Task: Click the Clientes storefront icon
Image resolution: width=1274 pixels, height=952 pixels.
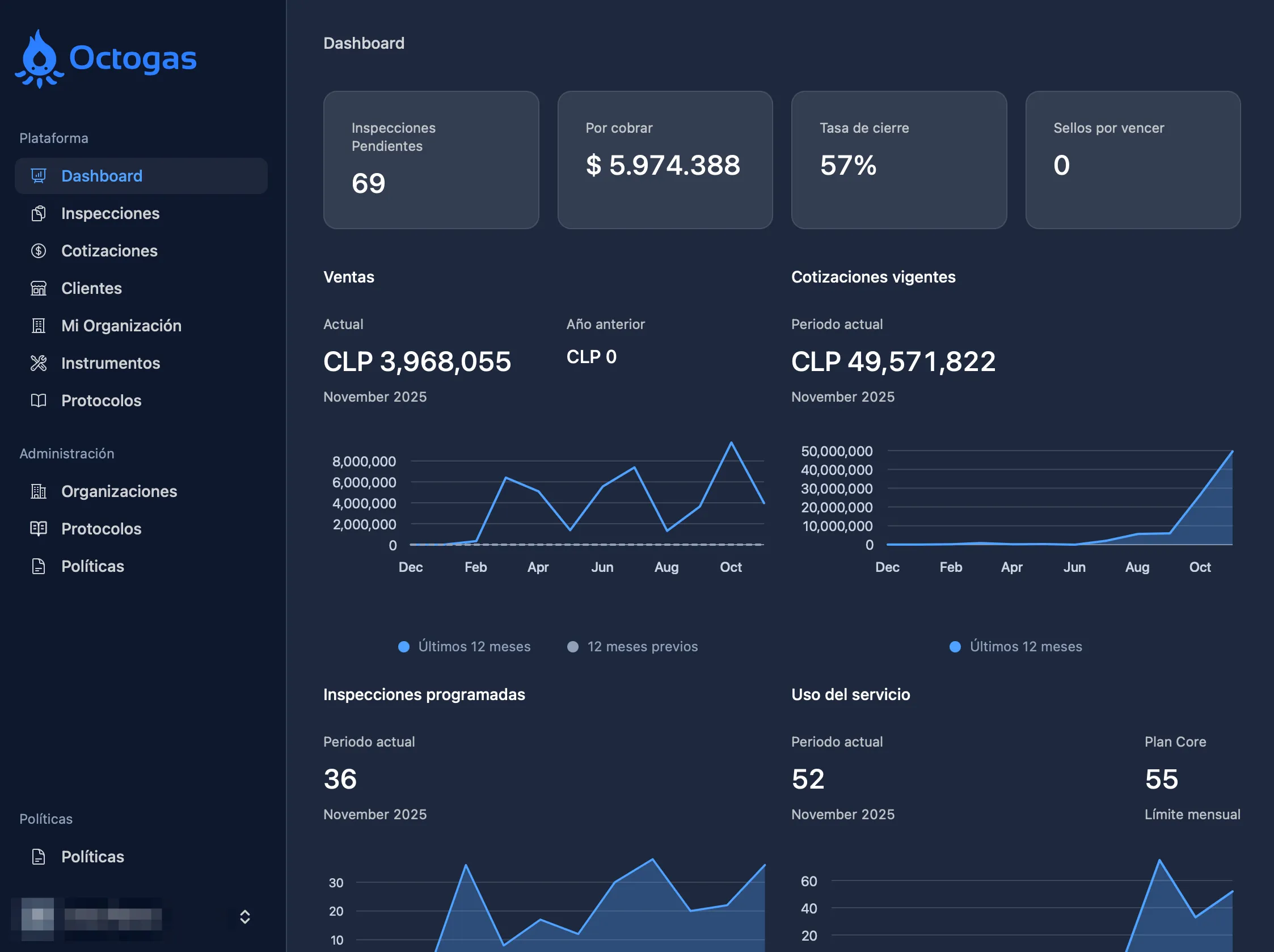Action: (39, 288)
